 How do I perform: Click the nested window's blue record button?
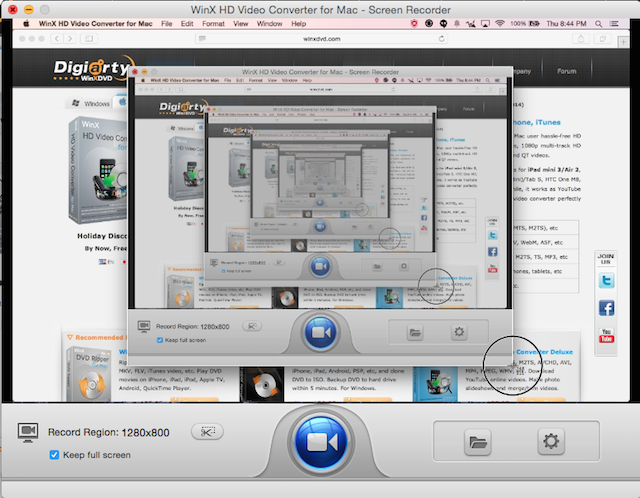click(x=320, y=333)
